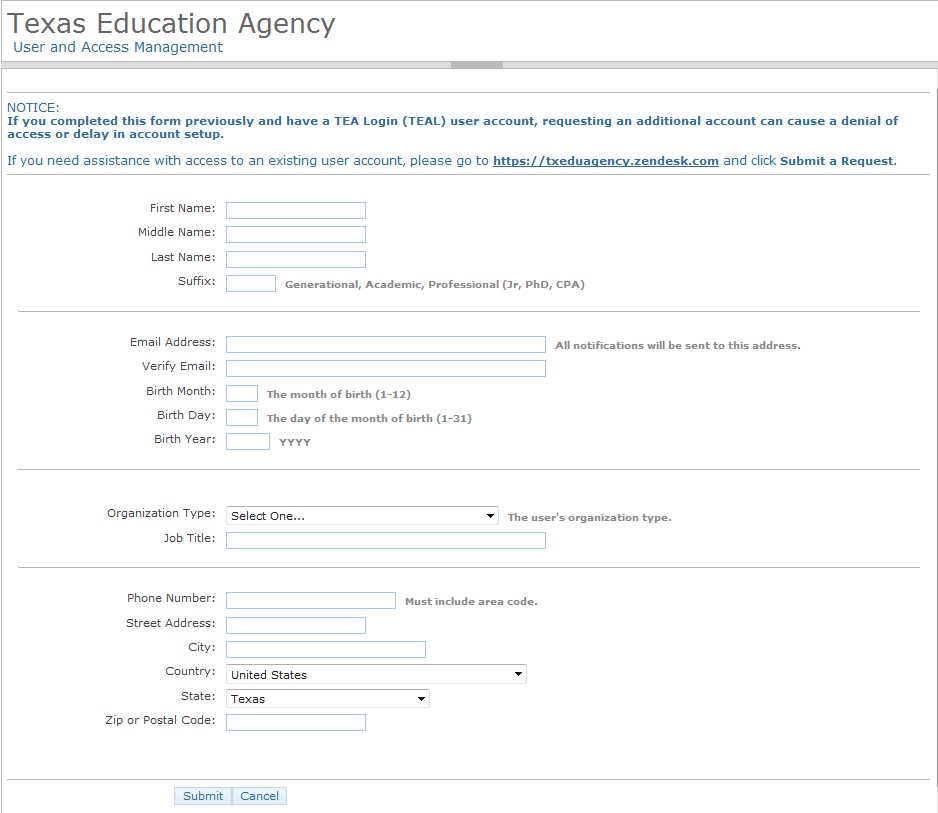Open the txeduagency.zendesk.com support link
This screenshot has height=813, width=938.
604,160
